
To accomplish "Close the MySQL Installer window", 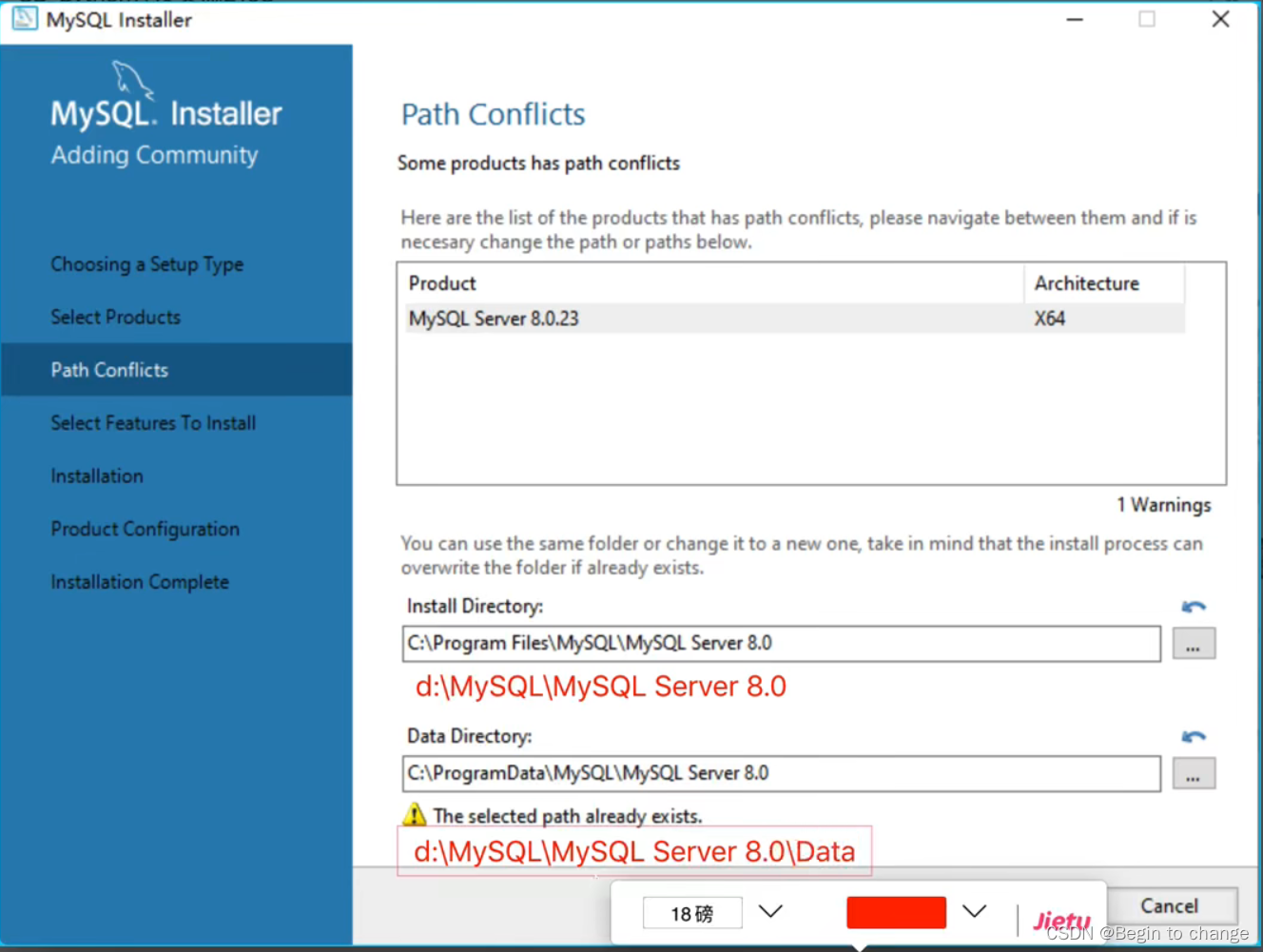I will (x=1221, y=19).
